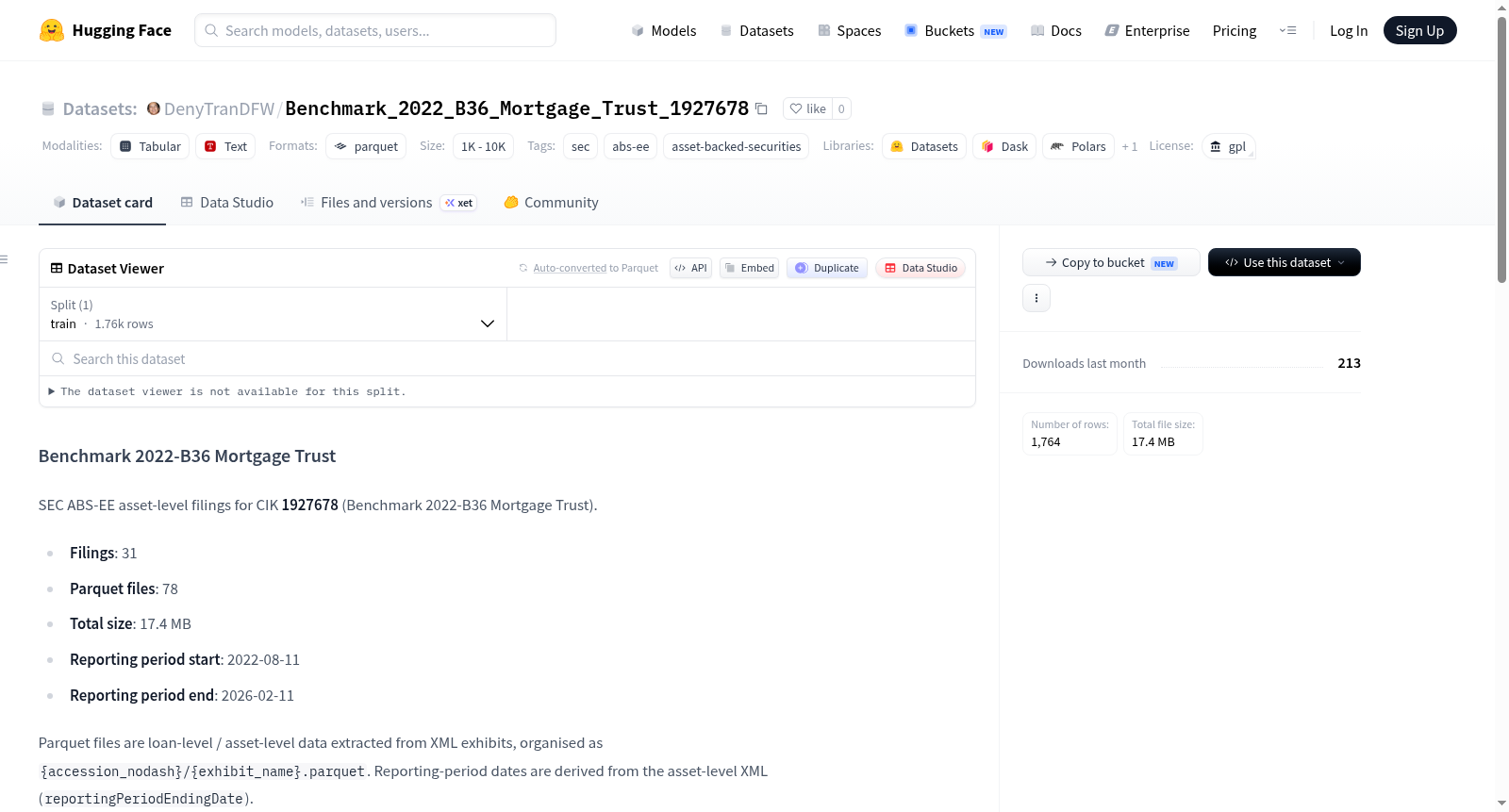Viewport: 1509px width, 812px height.
Task: Expand the Split train dropdown
Action: (x=273, y=314)
